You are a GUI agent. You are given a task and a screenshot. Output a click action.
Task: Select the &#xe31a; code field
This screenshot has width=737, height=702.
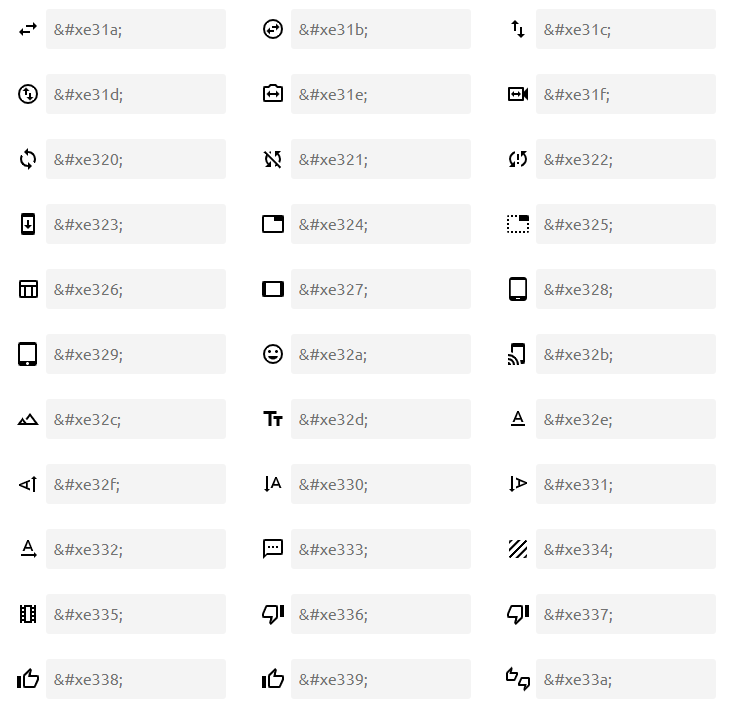pos(136,30)
